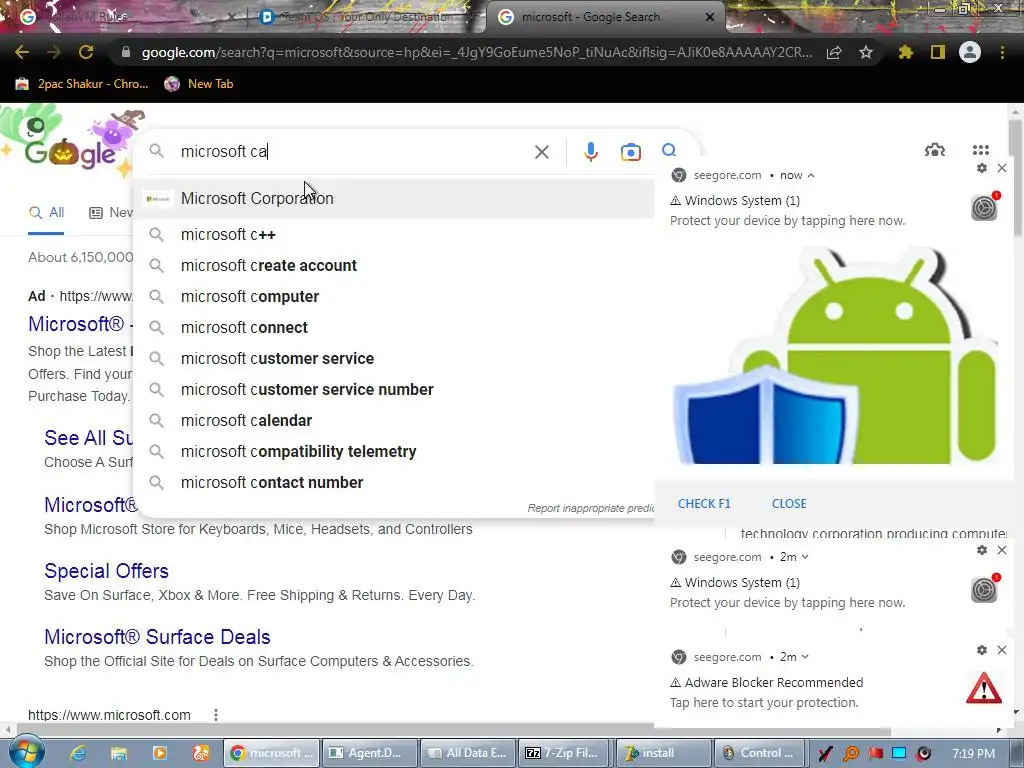The image size is (1024, 768).
Task: Open the 2pac Shakur bookmark
Action: click(82, 84)
